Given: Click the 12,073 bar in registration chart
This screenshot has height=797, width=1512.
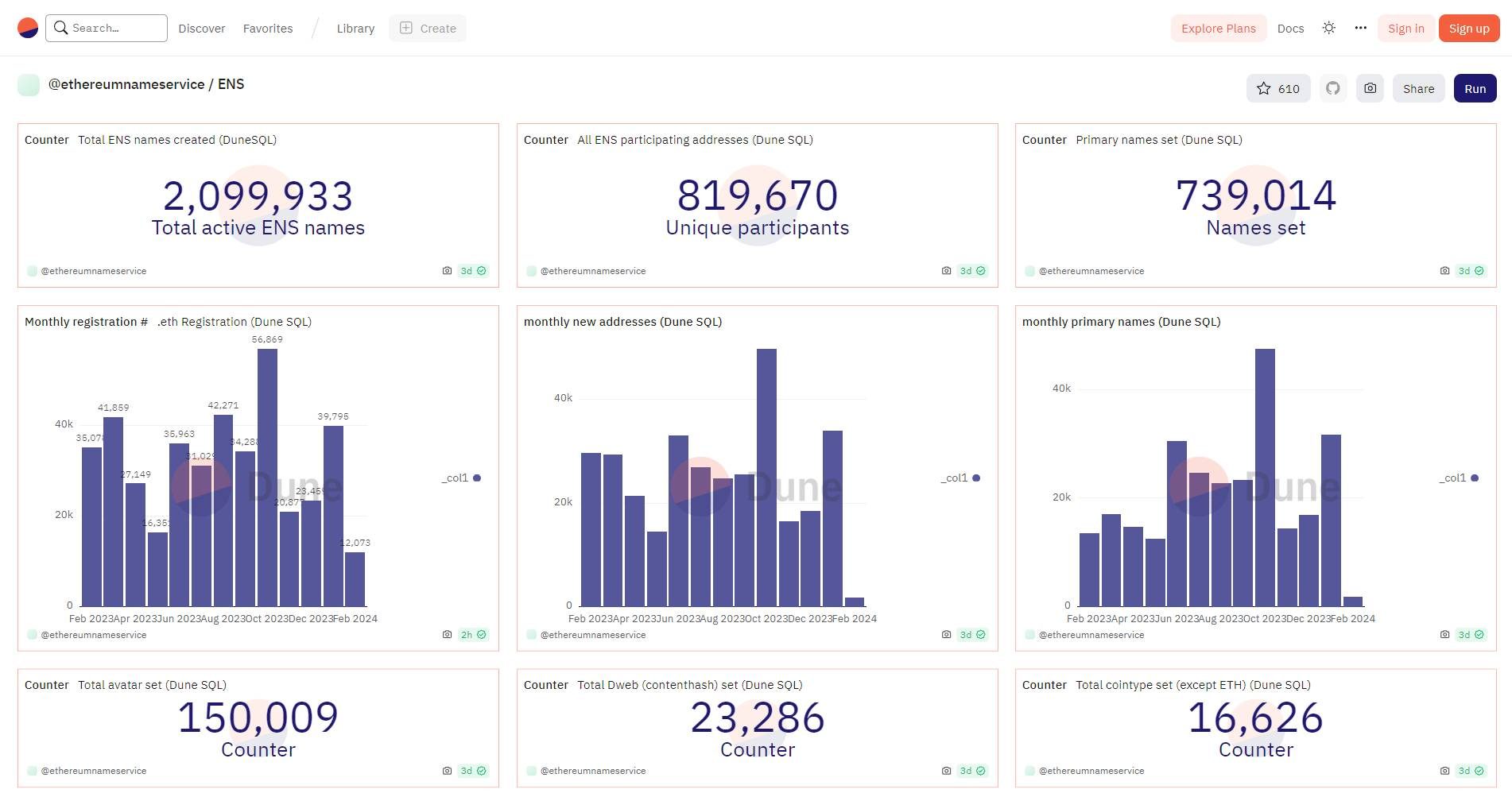Looking at the screenshot, I should pyautogui.click(x=355, y=579).
